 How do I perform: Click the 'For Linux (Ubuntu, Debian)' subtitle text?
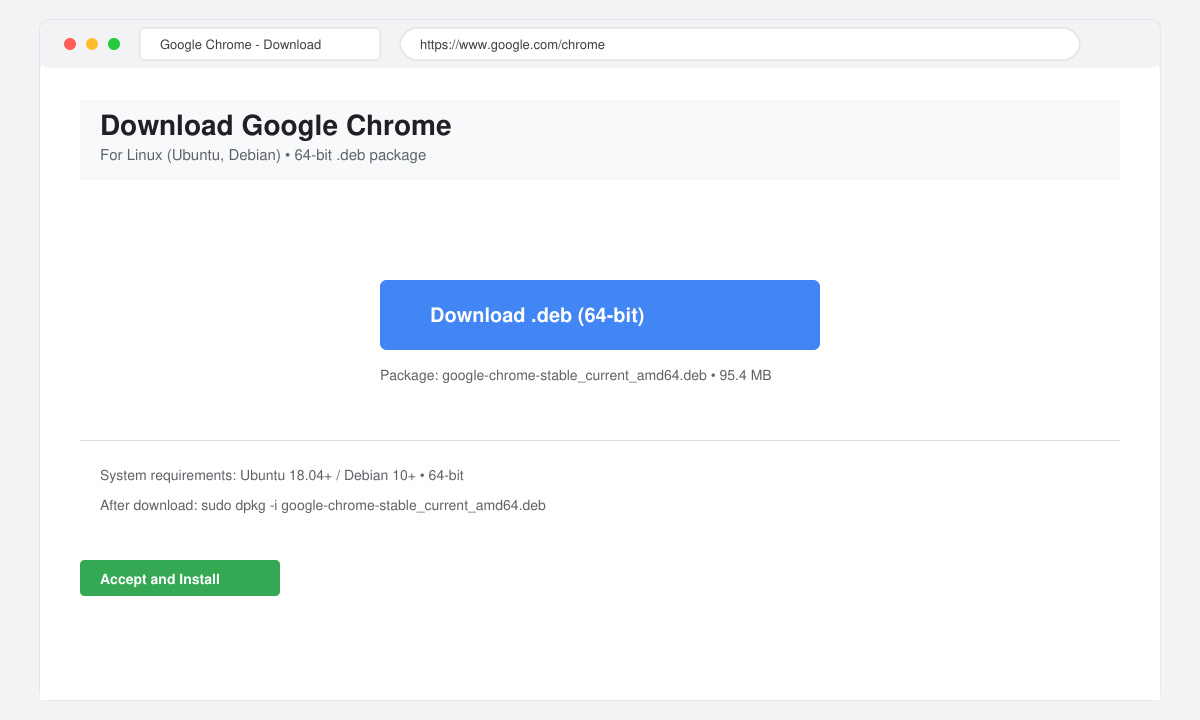click(263, 155)
